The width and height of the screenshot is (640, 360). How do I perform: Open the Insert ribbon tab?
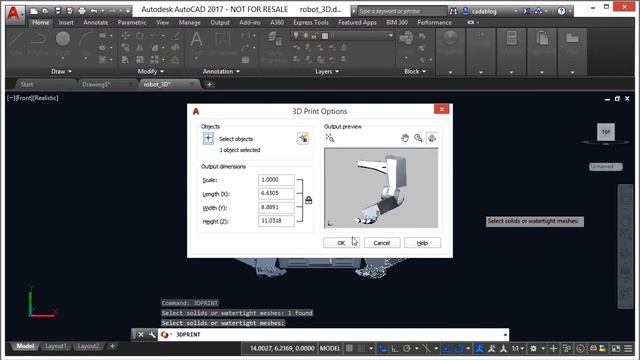pyautogui.click(x=66, y=22)
